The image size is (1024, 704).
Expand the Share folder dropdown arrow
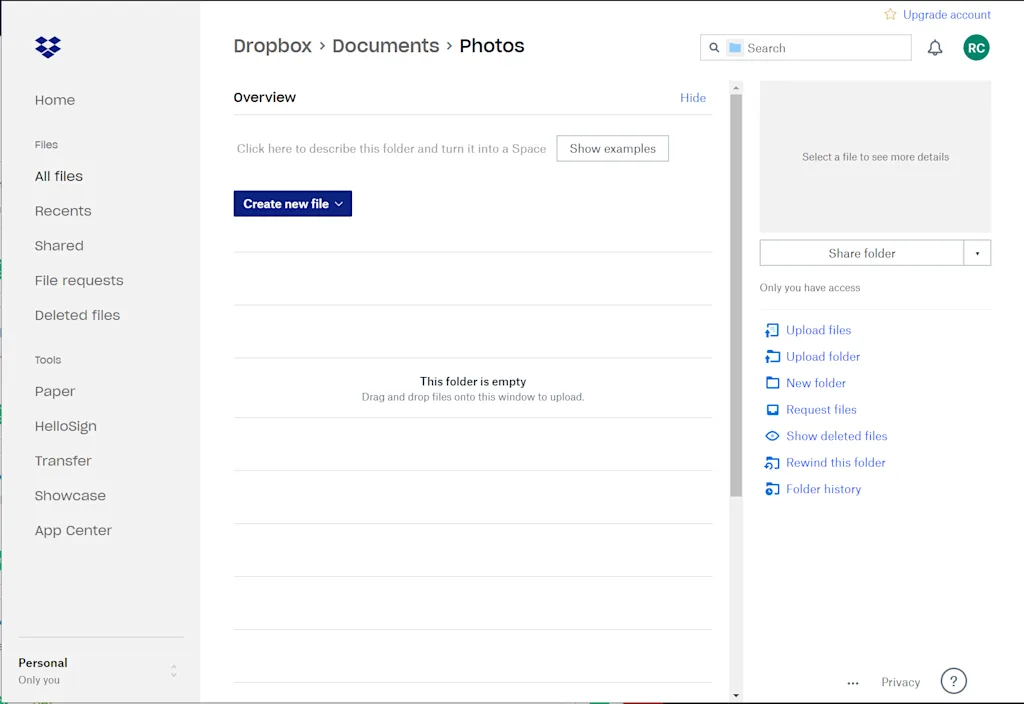(977, 253)
